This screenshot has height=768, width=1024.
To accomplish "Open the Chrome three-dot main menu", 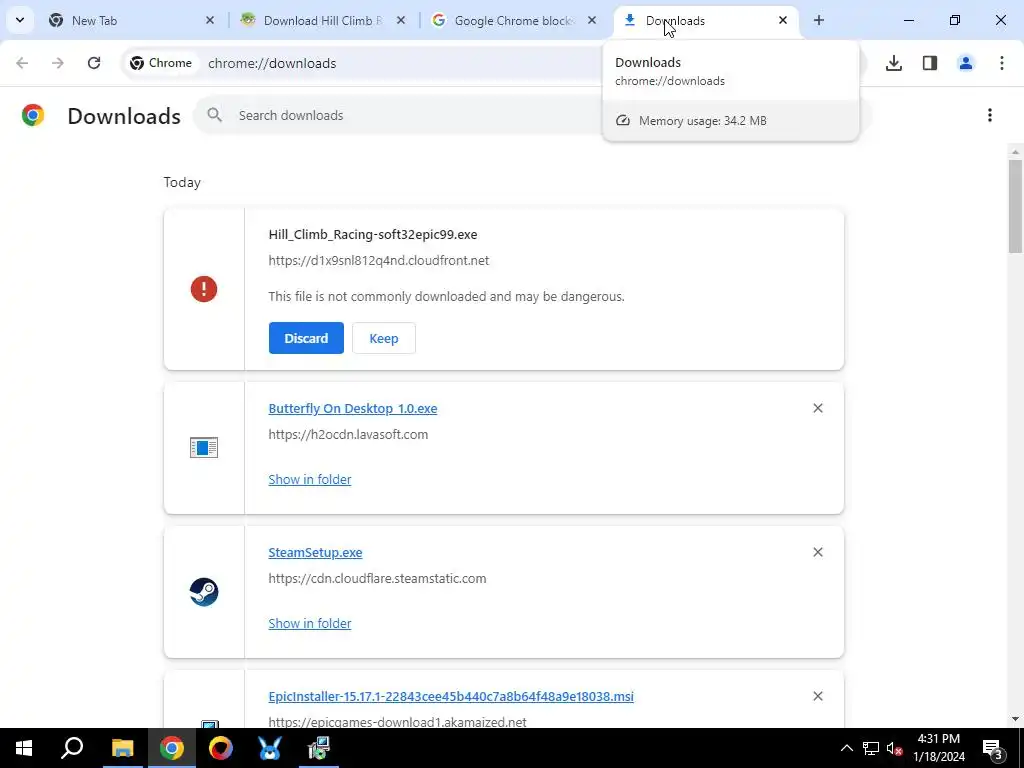I will [1002, 63].
